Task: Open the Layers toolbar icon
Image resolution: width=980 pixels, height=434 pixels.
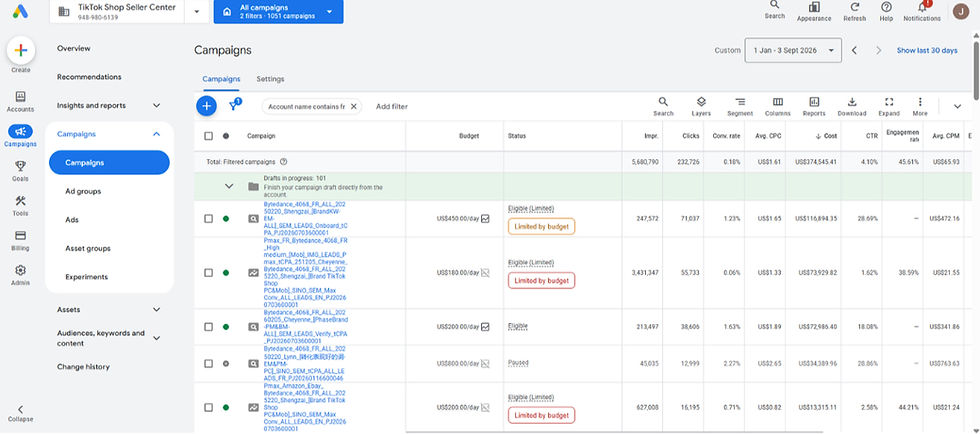Action: click(701, 102)
